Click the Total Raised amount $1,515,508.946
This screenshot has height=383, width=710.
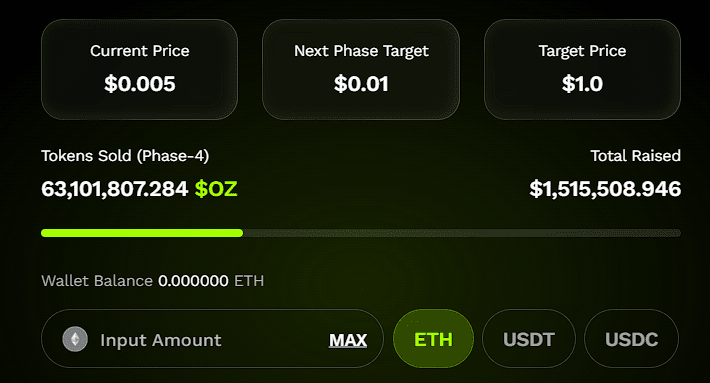pyautogui.click(x=605, y=189)
